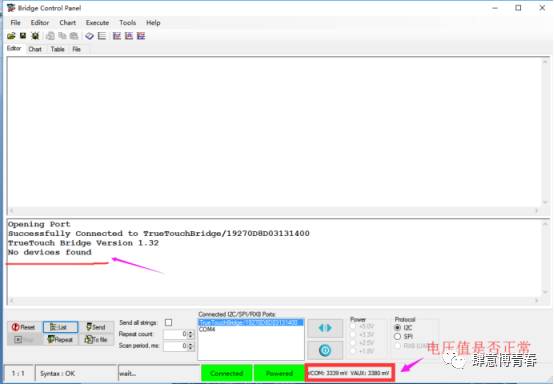Image resolution: width=554 pixels, height=385 pixels.
Task: Click the editor horizontal scrollbar
Action: [x=274, y=211]
